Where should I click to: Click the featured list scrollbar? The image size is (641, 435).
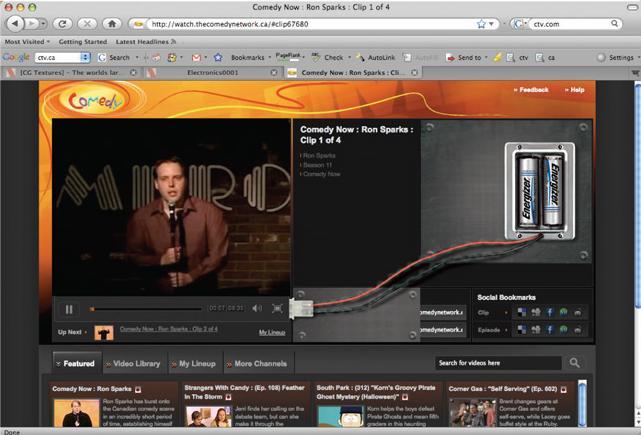click(x=582, y=404)
